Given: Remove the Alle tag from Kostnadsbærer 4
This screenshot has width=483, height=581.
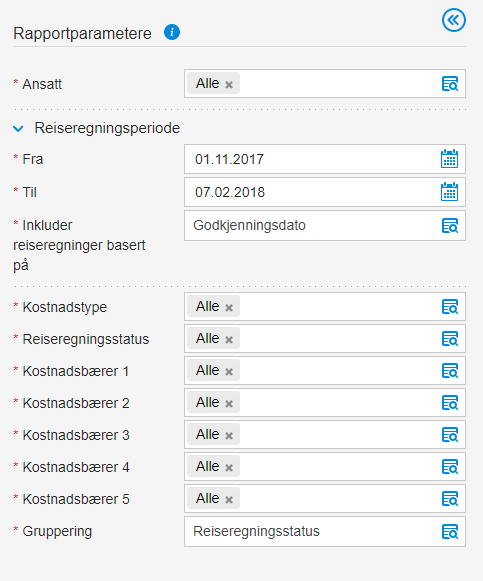Looking at the screenshot, I should pos(229,468).
